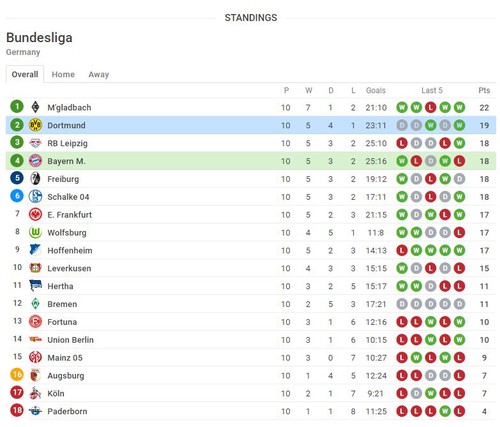The image size is (500, 427).
Task: Click the Pts column header
Action: coord(484,90)
